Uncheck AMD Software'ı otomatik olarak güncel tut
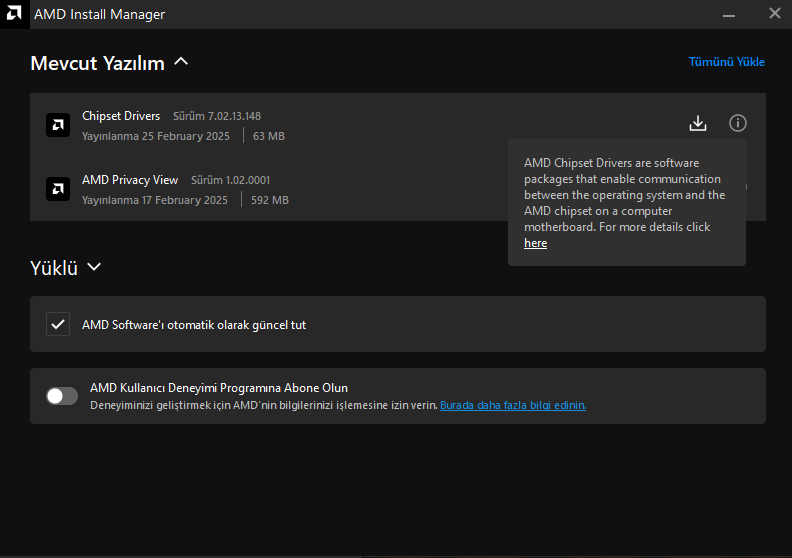The height and width of the screenshot is (558, 792). [58, 324]
